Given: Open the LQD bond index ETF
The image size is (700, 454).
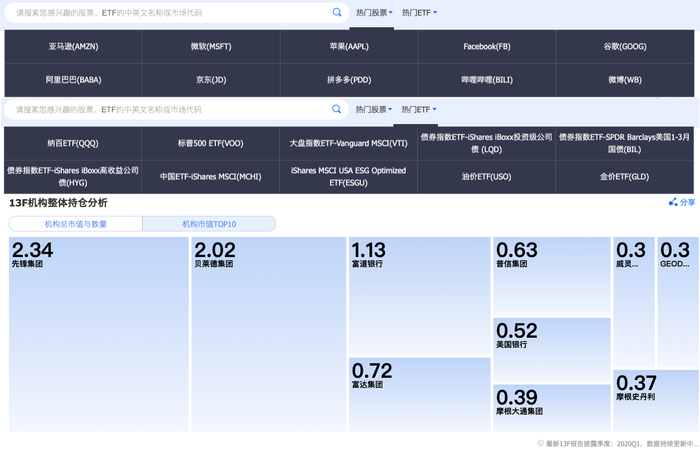Looking at the screenshot, I should (x=487, y=143).
